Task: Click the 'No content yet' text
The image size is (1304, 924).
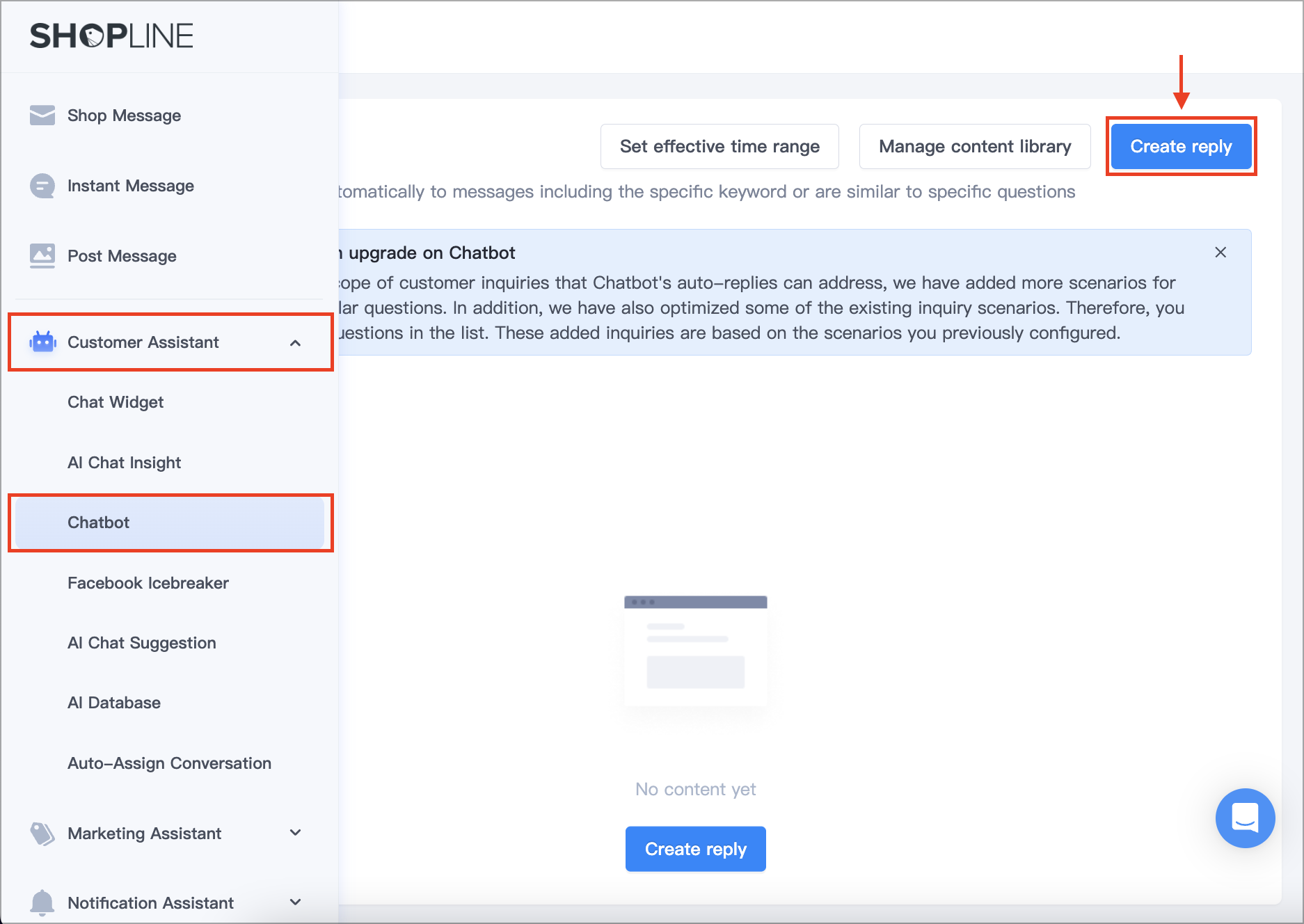Action: [x=695, y=789]
